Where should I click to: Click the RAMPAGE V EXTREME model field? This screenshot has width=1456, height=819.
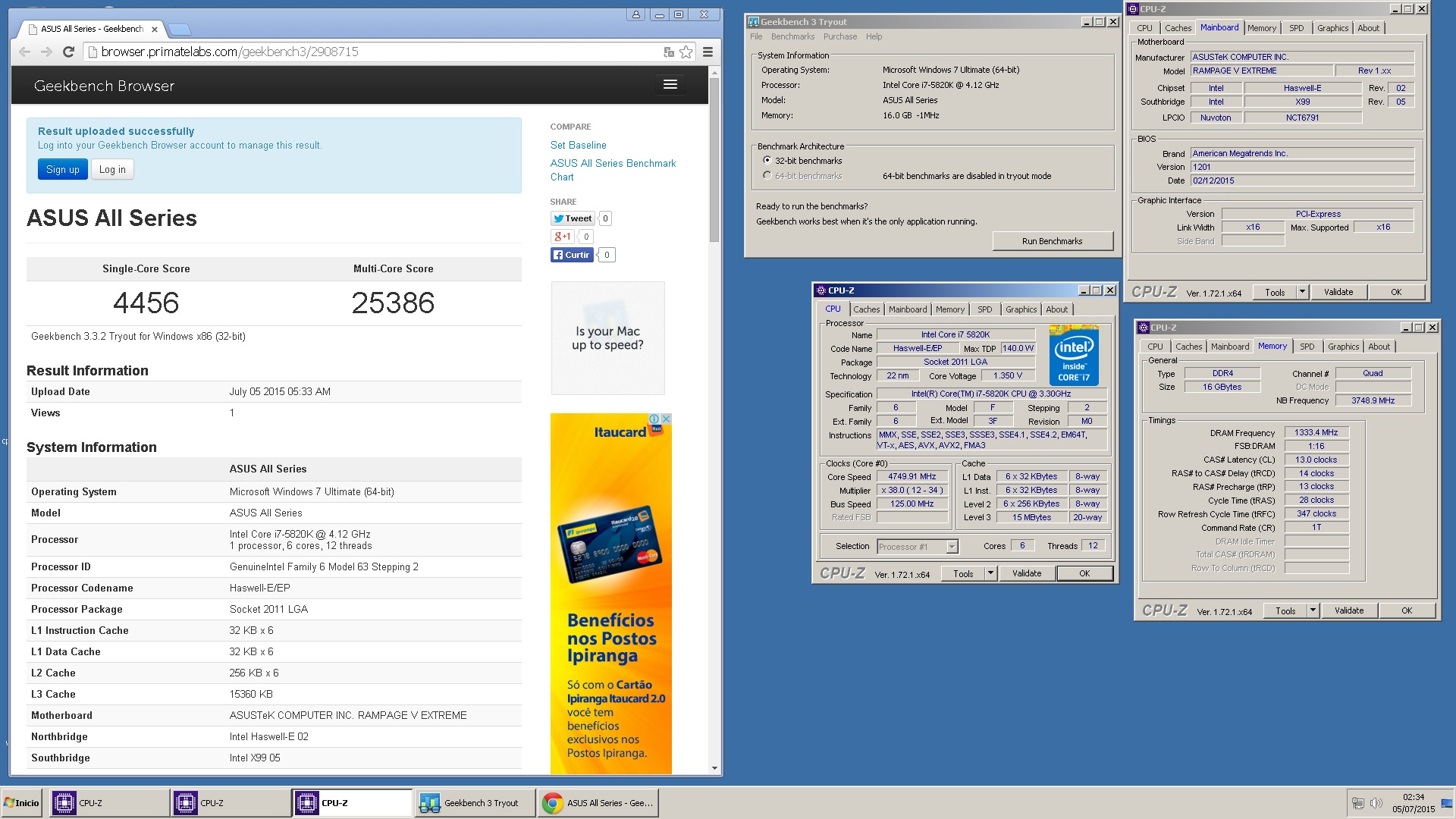pyautogui.click(x=1260, y=71)
